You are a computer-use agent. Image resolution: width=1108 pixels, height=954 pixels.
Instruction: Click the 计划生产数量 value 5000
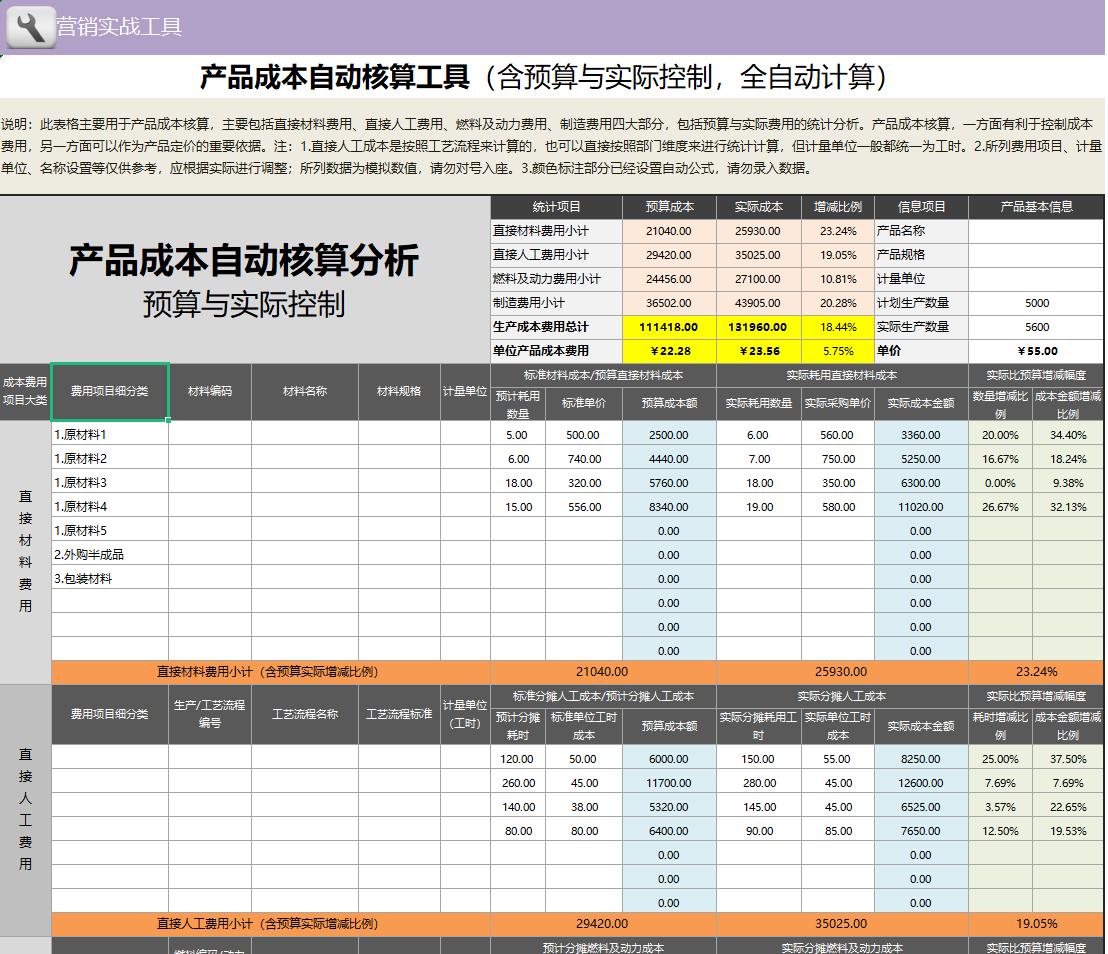click(1035, 302)
